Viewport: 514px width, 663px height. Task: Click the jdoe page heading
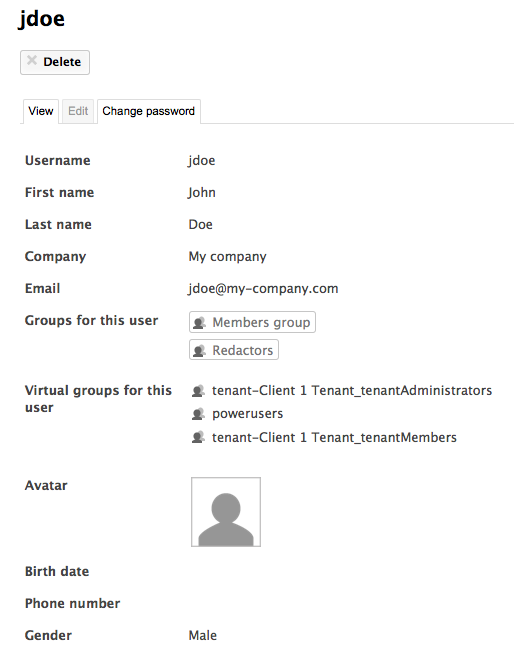(41, 19)
